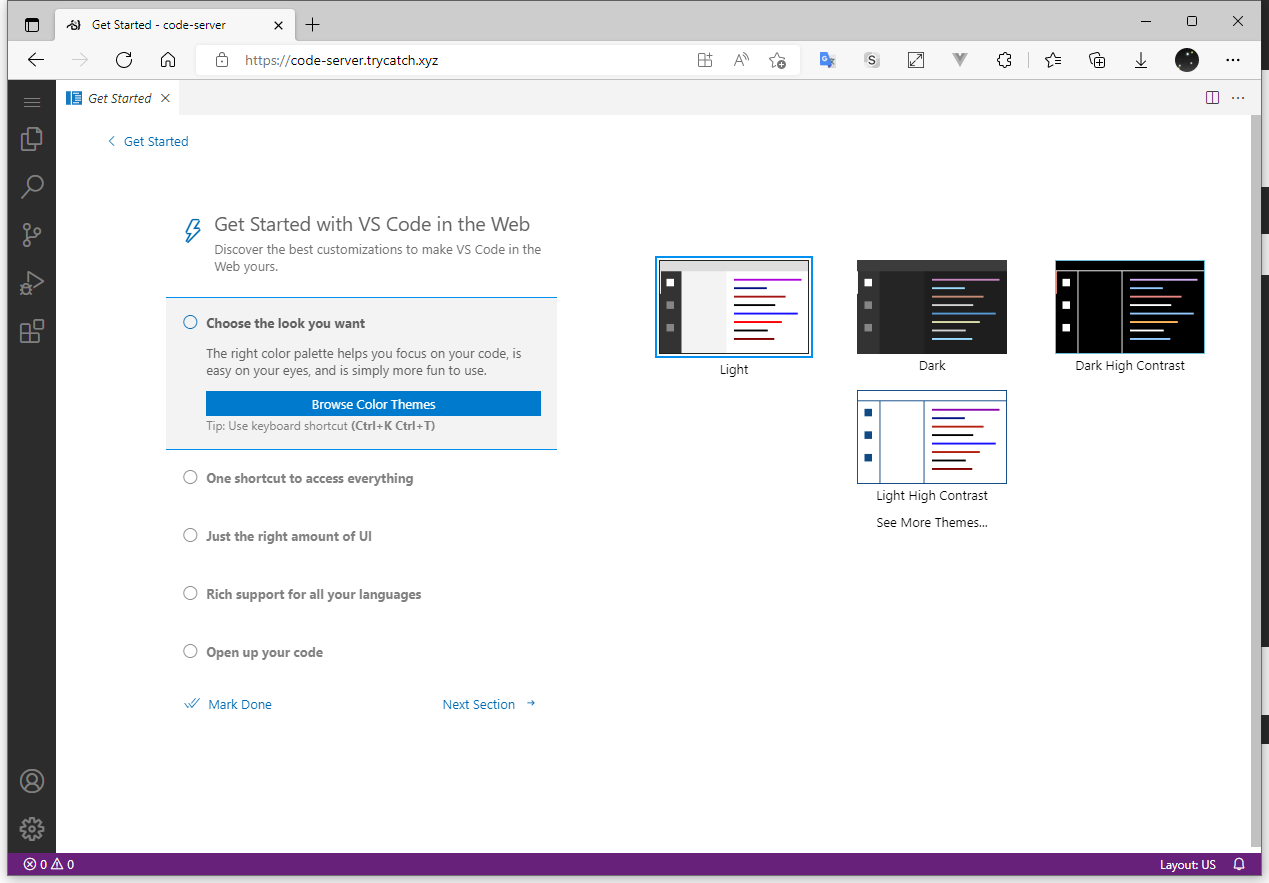Close the Get Started editor tab

pos(165,98)
